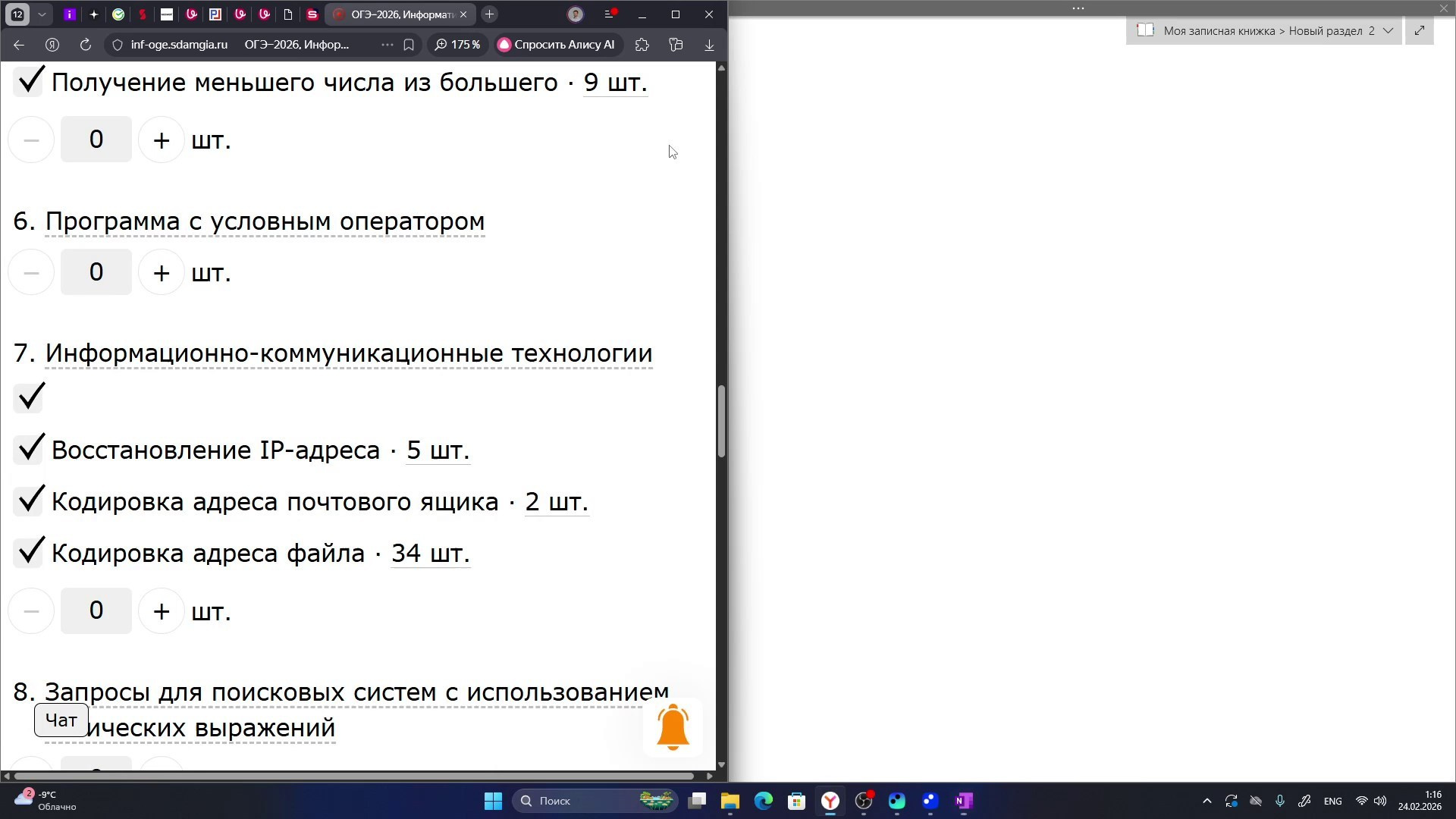Click the orange notification bell icon
This screenshot has width=1456, height=819.
[x=673, y=726]
